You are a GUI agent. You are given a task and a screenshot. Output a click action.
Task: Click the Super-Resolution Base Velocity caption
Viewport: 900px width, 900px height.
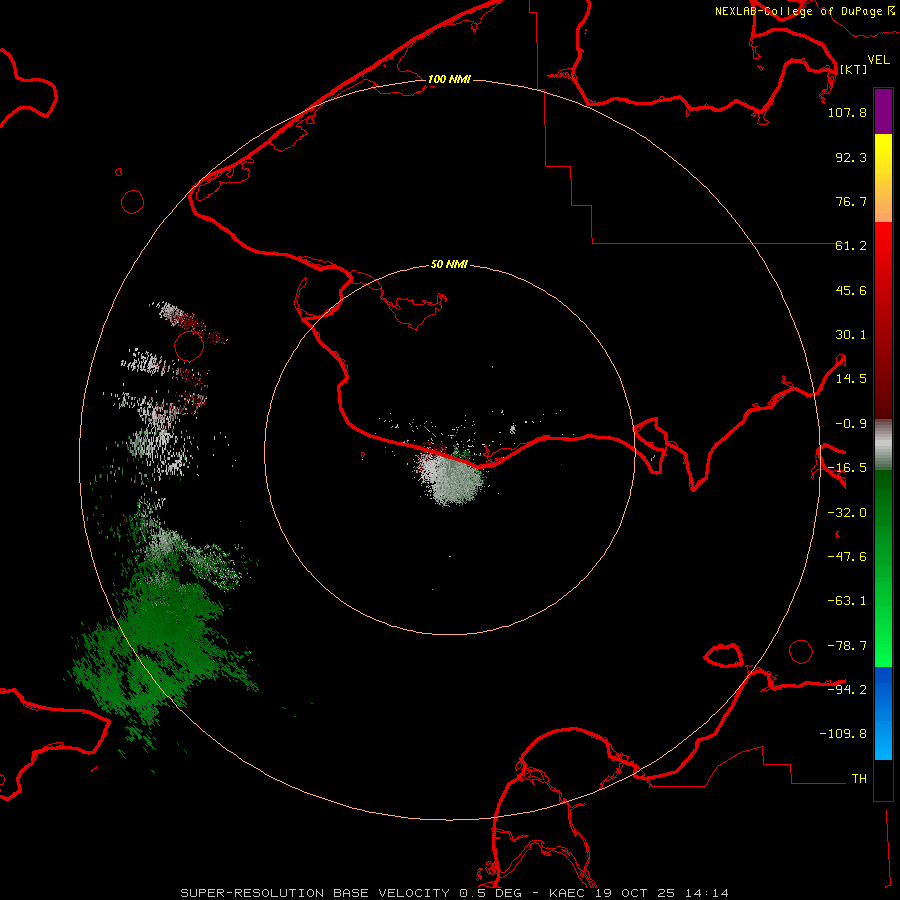click(454, 893)
